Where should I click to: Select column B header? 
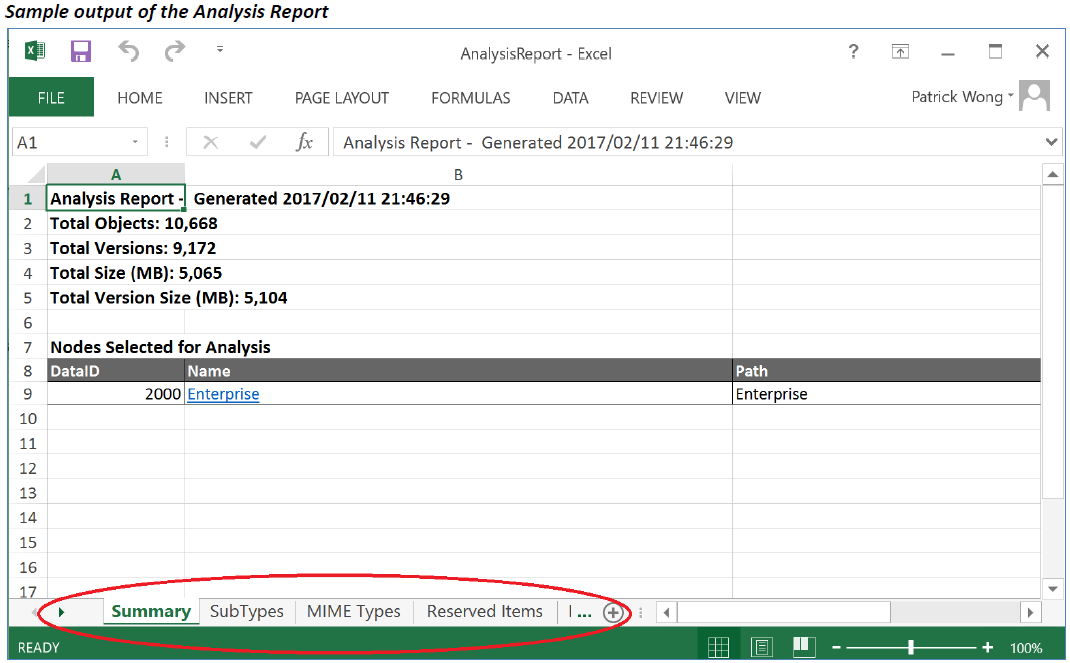(458, 174)
